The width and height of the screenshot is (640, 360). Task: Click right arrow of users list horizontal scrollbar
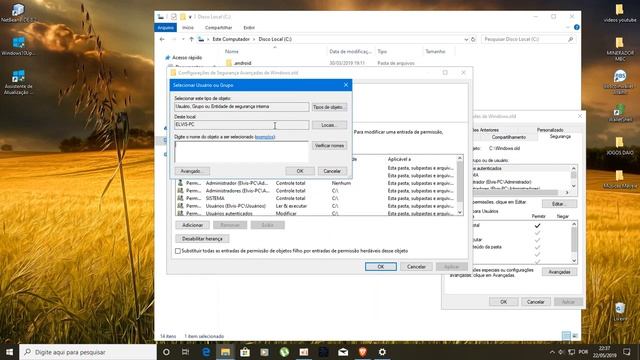point(567,192)
